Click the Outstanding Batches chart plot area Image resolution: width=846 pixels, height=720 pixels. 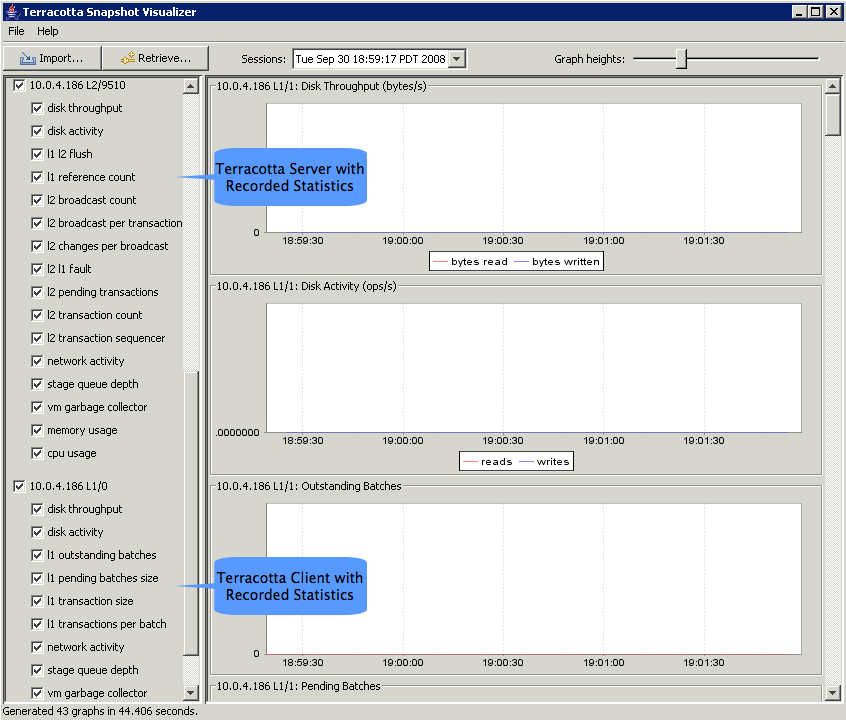point(534,579)
